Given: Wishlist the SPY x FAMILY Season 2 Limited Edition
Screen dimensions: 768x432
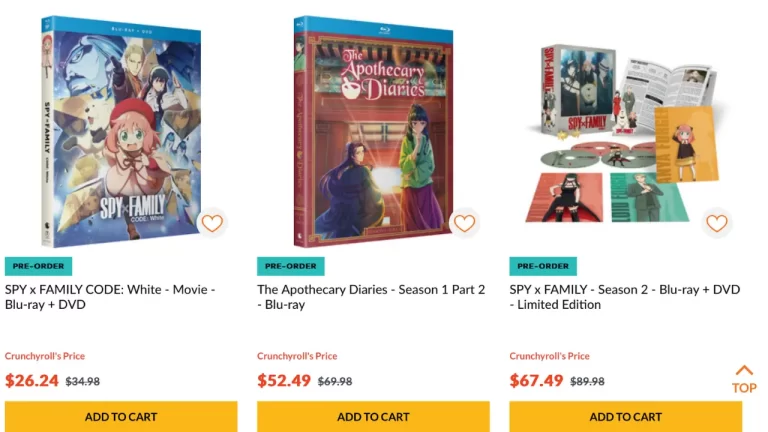Looking at the screenshot, I should [x=717, y=223].
